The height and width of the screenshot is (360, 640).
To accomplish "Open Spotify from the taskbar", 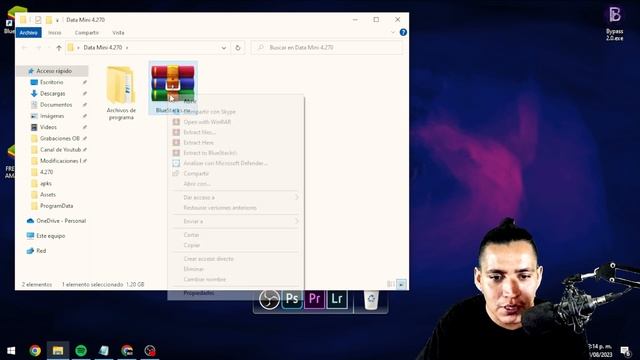I will [81, 351].
